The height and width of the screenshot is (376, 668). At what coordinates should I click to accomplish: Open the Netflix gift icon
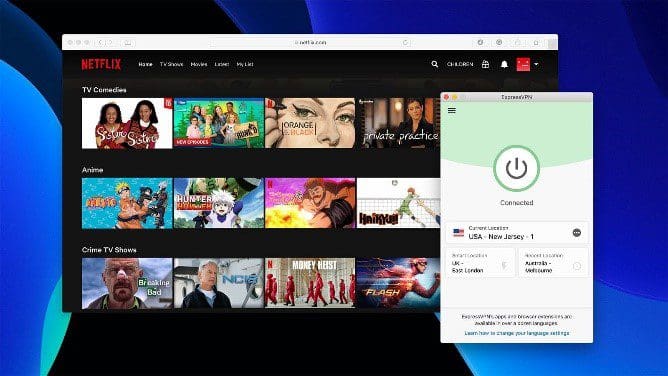pos(485,64)
